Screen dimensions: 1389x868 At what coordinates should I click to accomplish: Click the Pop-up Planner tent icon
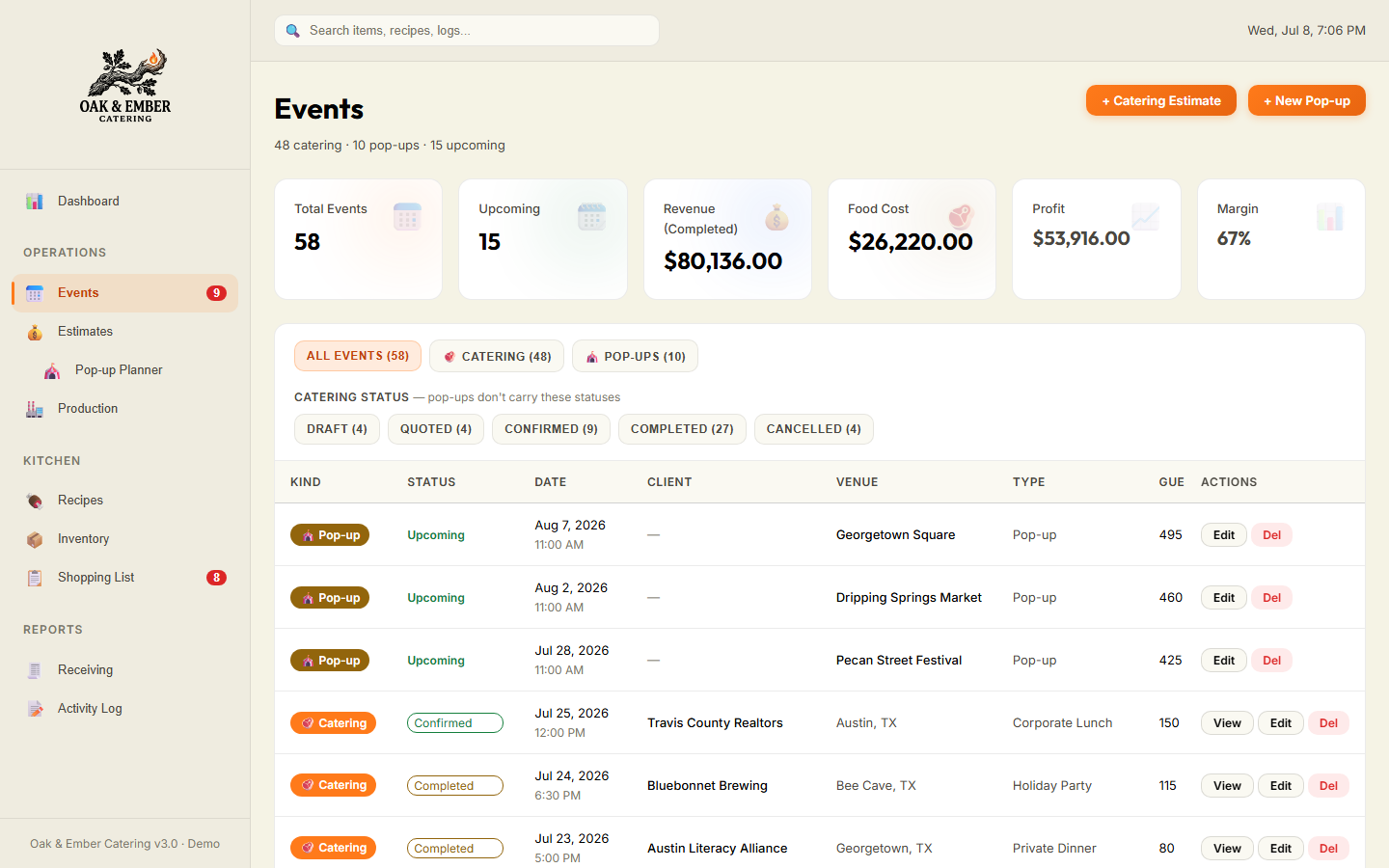coord(52,370)
